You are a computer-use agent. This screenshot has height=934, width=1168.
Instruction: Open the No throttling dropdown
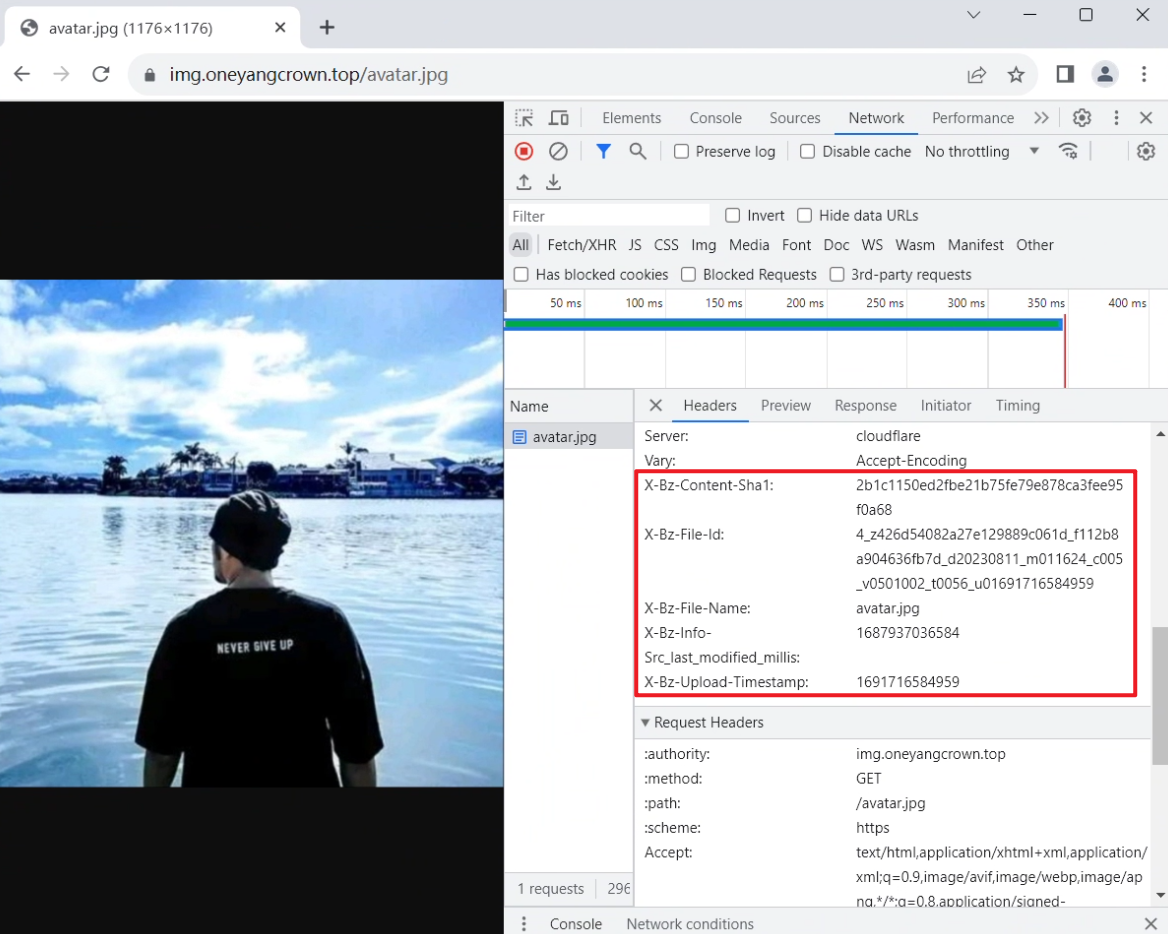coord(981,152)
